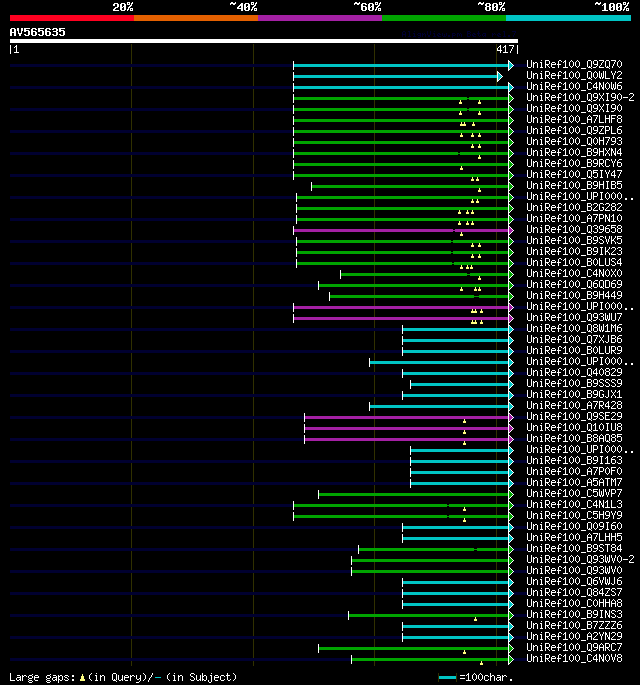Select label UniRef100_A7LHH5
640x685 pixels.
click(574, 537)
